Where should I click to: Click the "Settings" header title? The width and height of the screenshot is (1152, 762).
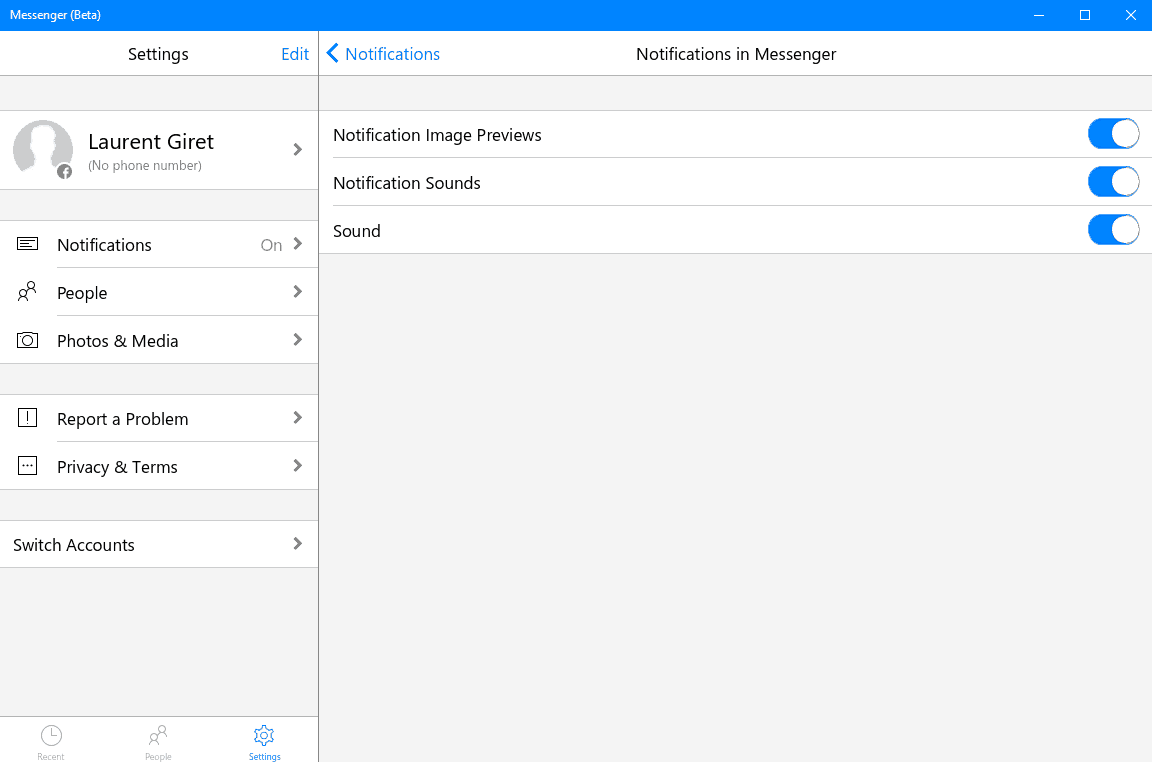[158, 54]
